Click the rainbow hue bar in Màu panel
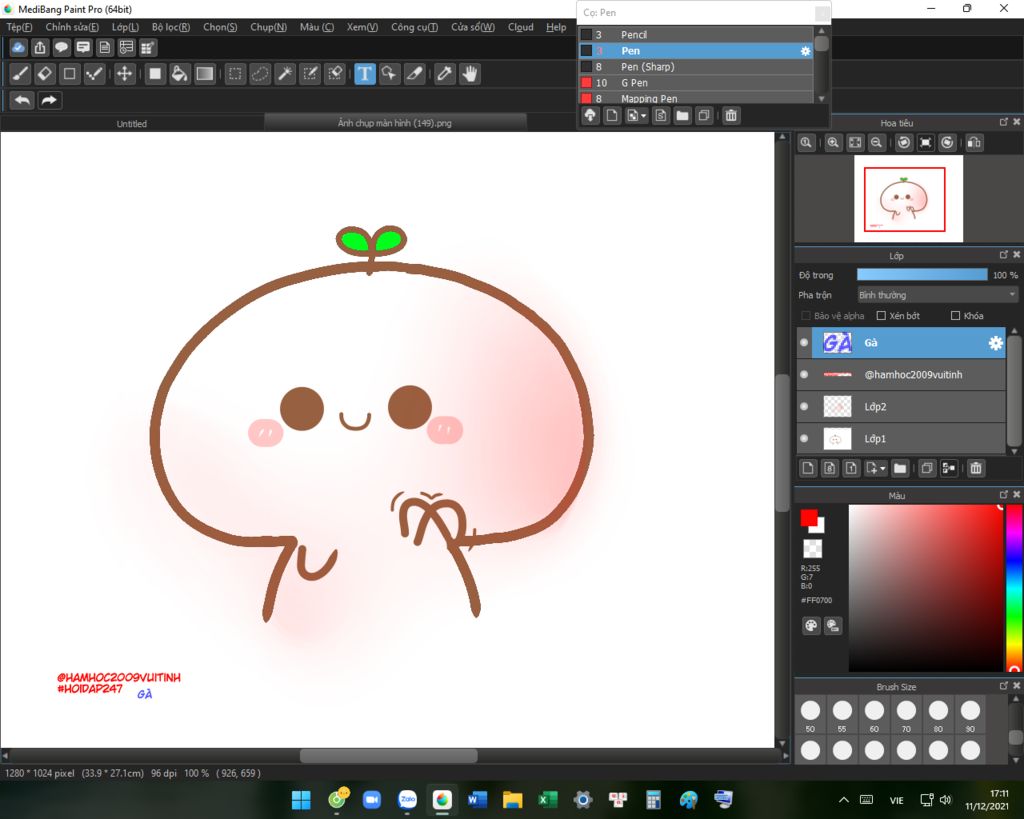 [1014, 588]
